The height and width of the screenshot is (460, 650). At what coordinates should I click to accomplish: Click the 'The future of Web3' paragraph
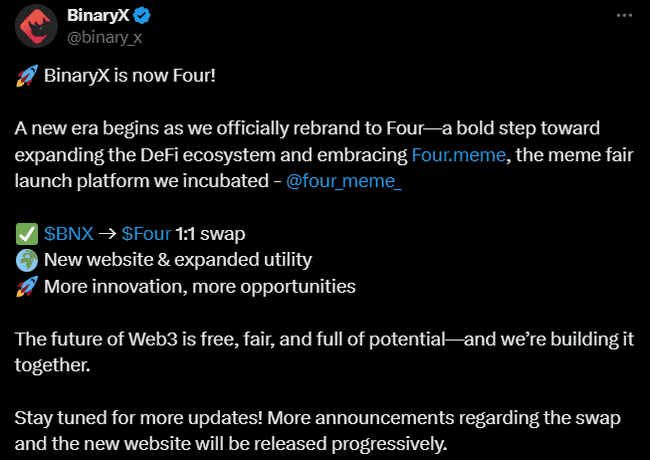(x=324, y=352)
